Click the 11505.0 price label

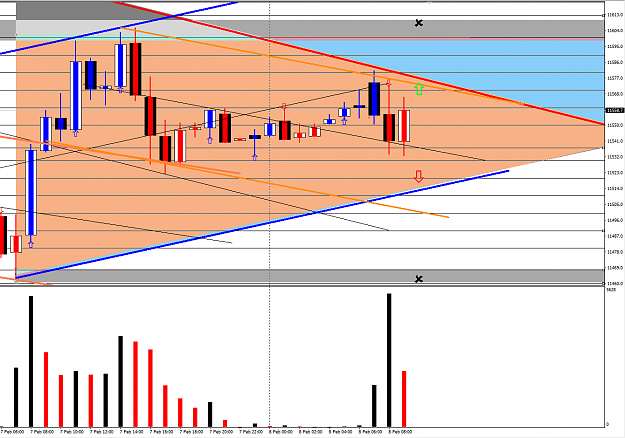click(615, 204)
